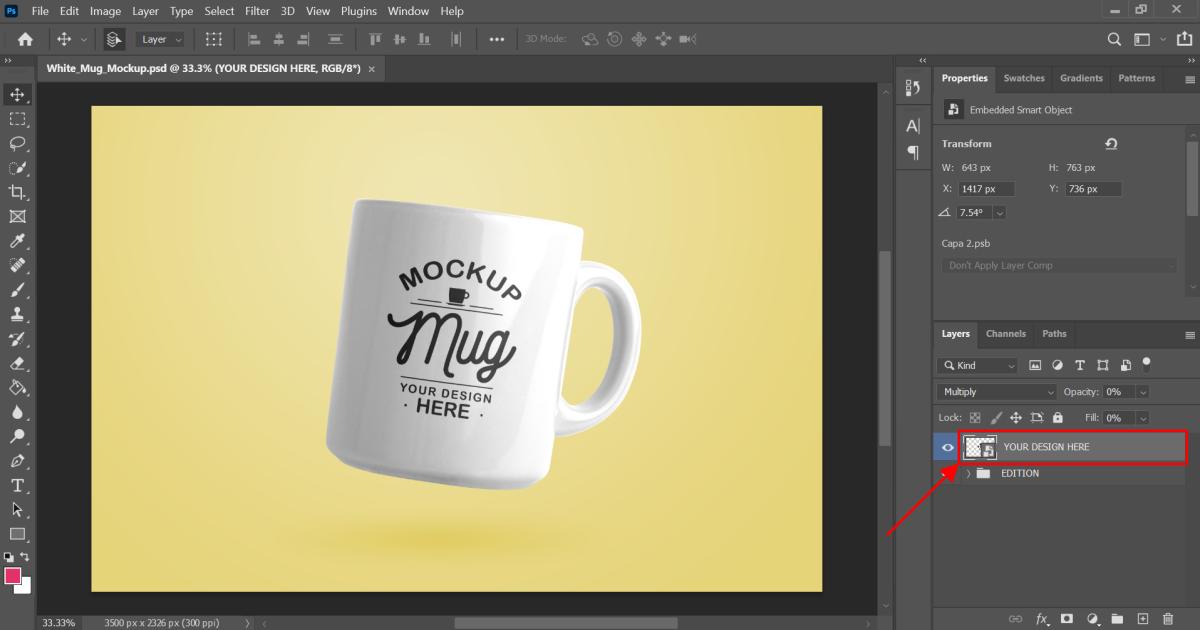Click the X position input field

click(986, 189)
